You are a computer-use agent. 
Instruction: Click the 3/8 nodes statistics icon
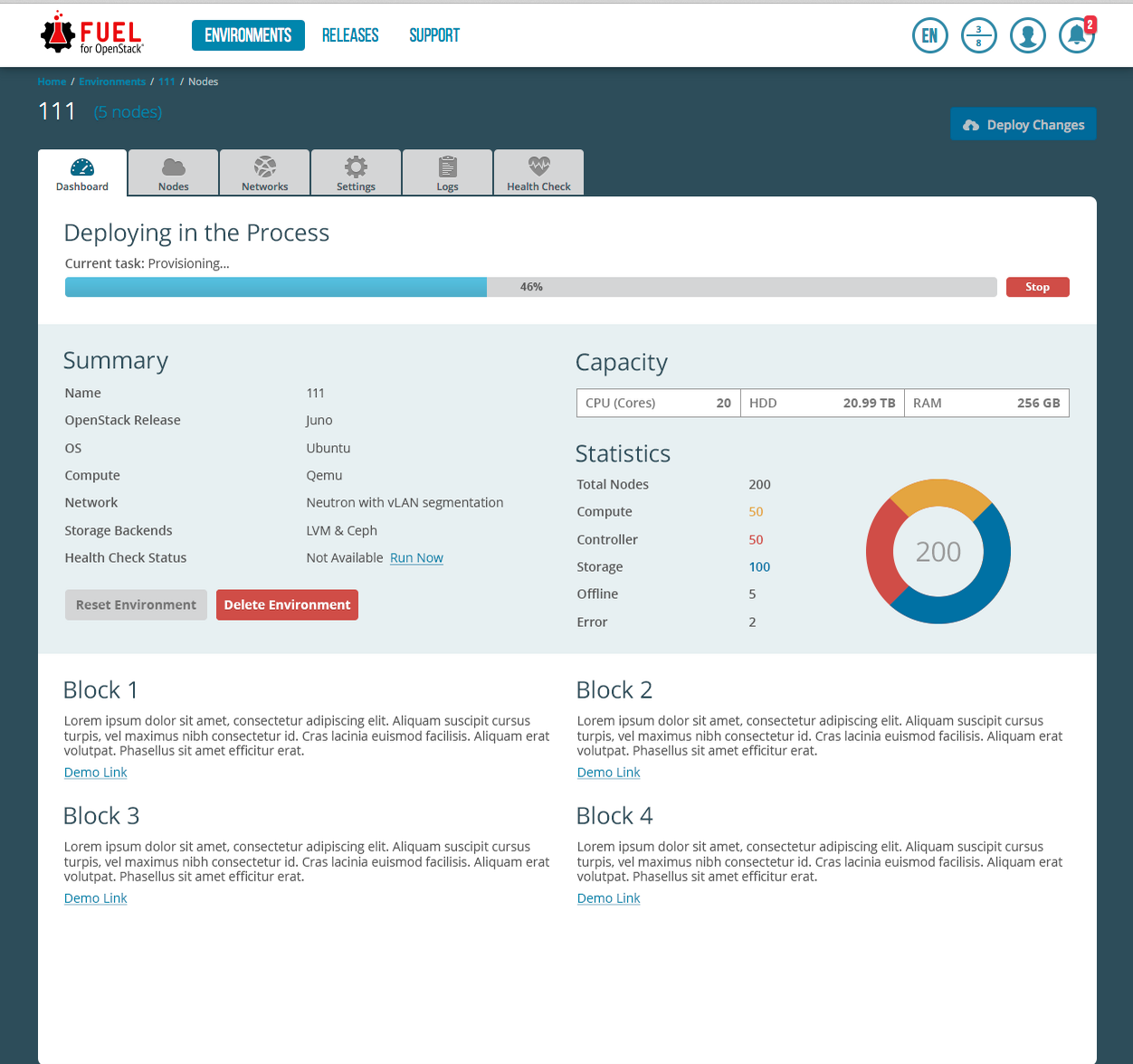pyautogui.click(x=978, y=36)
